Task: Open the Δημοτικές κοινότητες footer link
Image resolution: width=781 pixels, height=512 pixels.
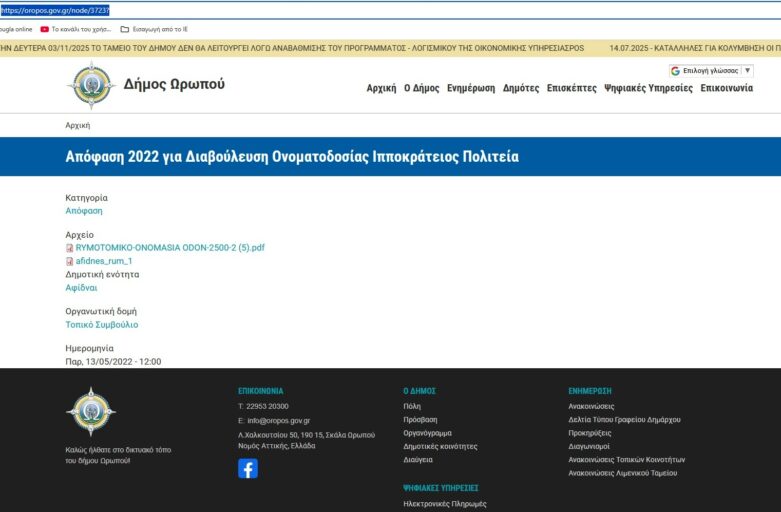Action: (440, 446)
